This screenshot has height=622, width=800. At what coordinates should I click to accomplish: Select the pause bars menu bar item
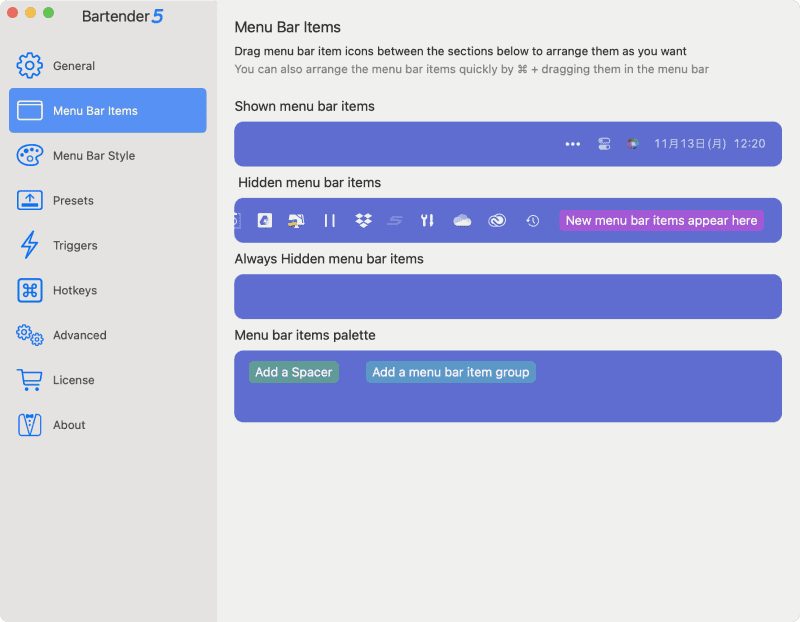[330, 220]
